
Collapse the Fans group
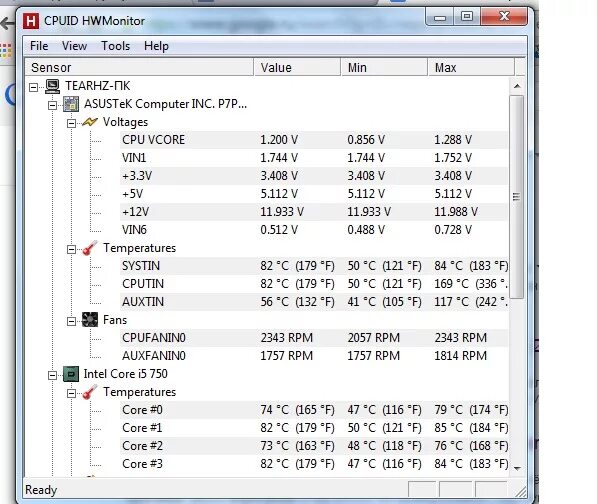click(71, 321)
